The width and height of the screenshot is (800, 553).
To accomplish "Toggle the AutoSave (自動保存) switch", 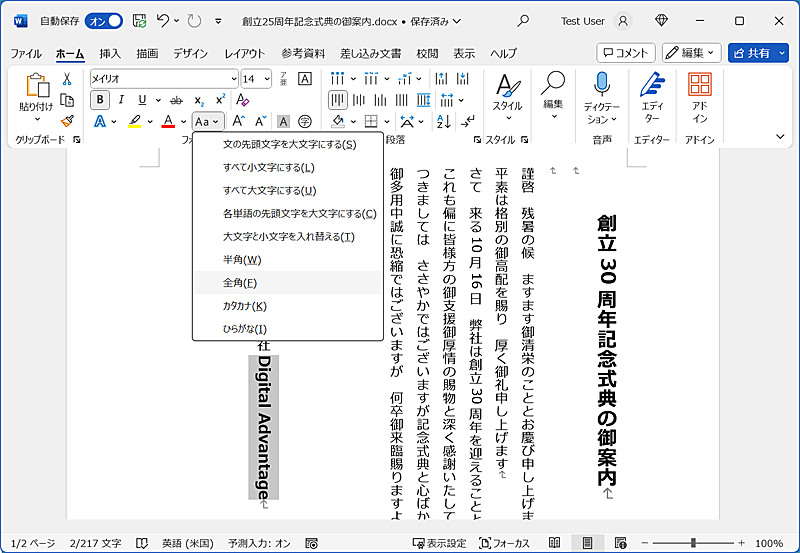I will click(103, 20).
